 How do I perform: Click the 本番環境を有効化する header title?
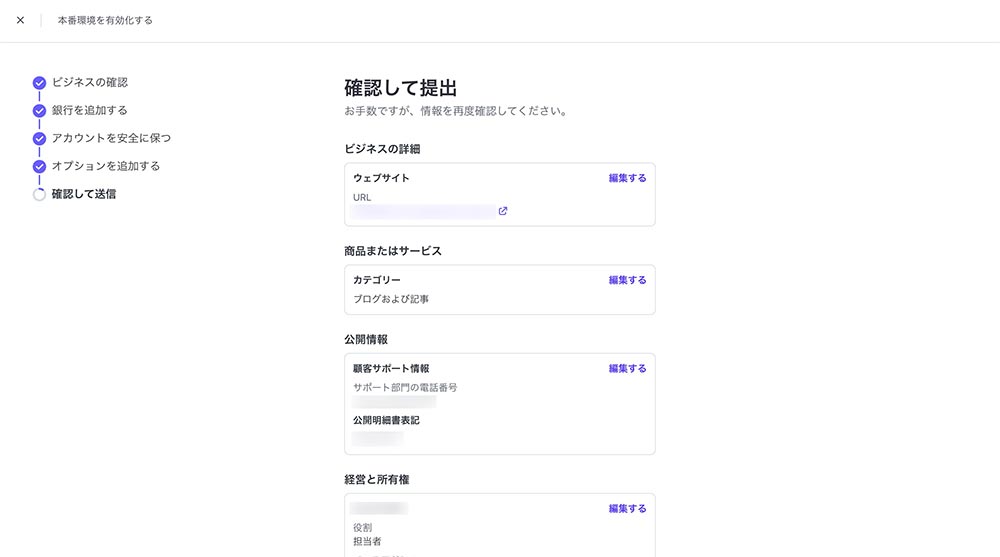(x=105, y=20)
